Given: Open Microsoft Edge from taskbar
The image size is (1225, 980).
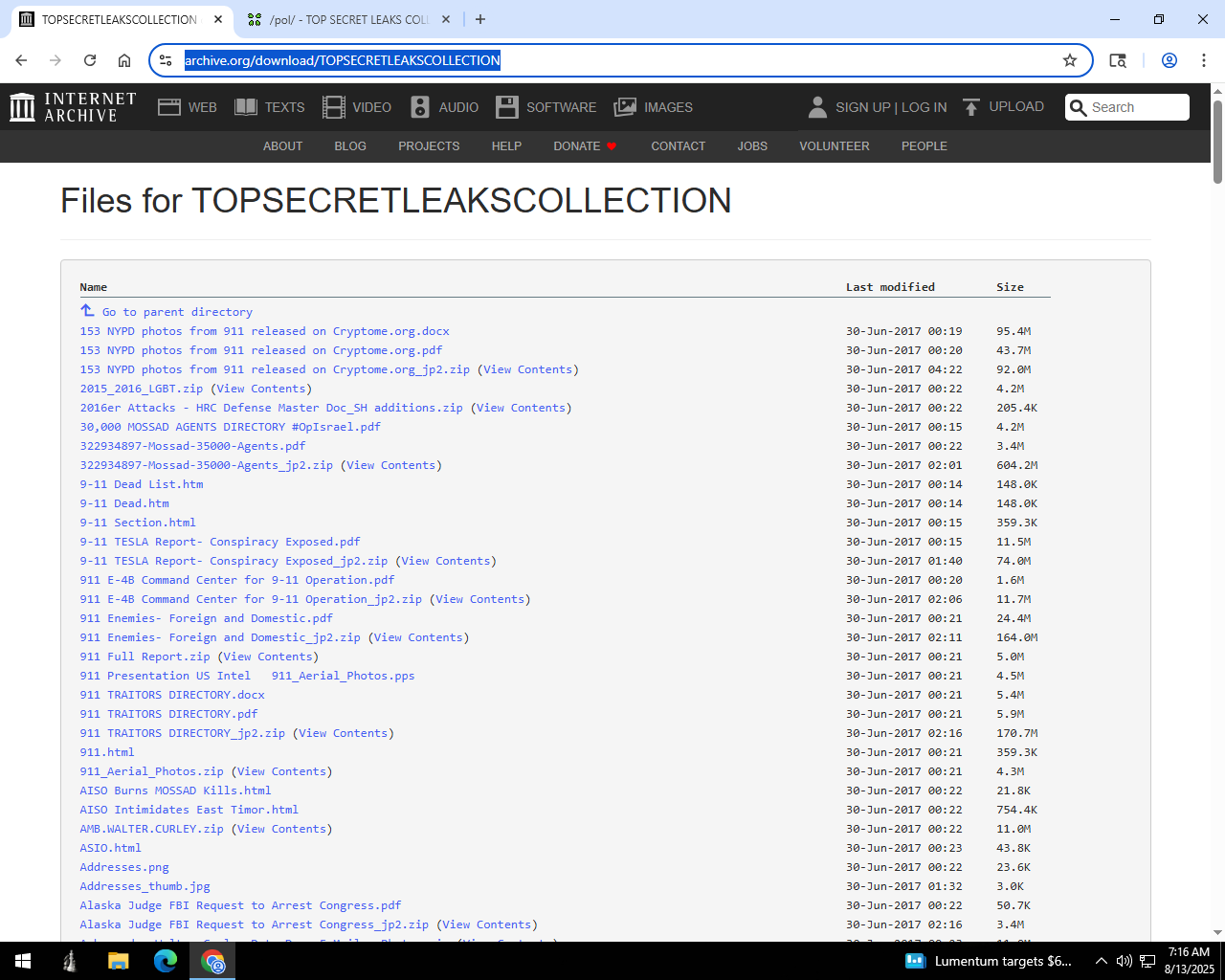Looking at the screenshot, I should (x=166, y=961).
